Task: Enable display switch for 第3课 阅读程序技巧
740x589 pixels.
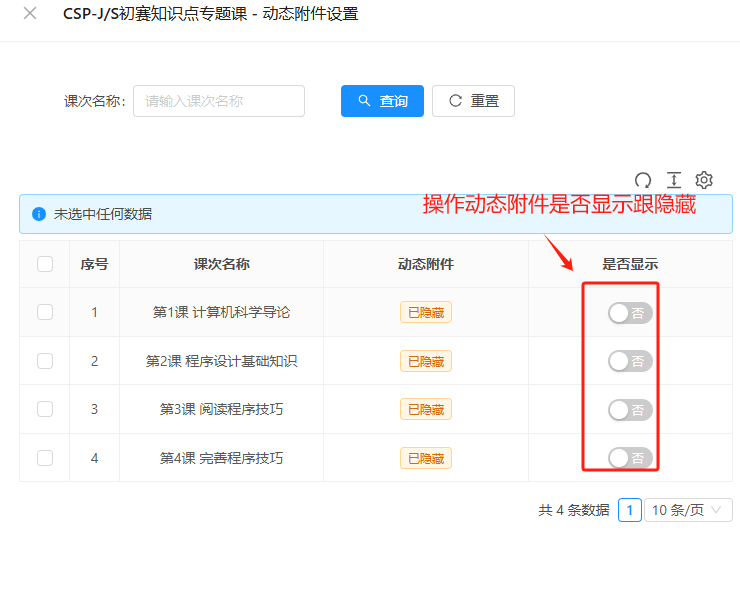Action: (630, 410)
